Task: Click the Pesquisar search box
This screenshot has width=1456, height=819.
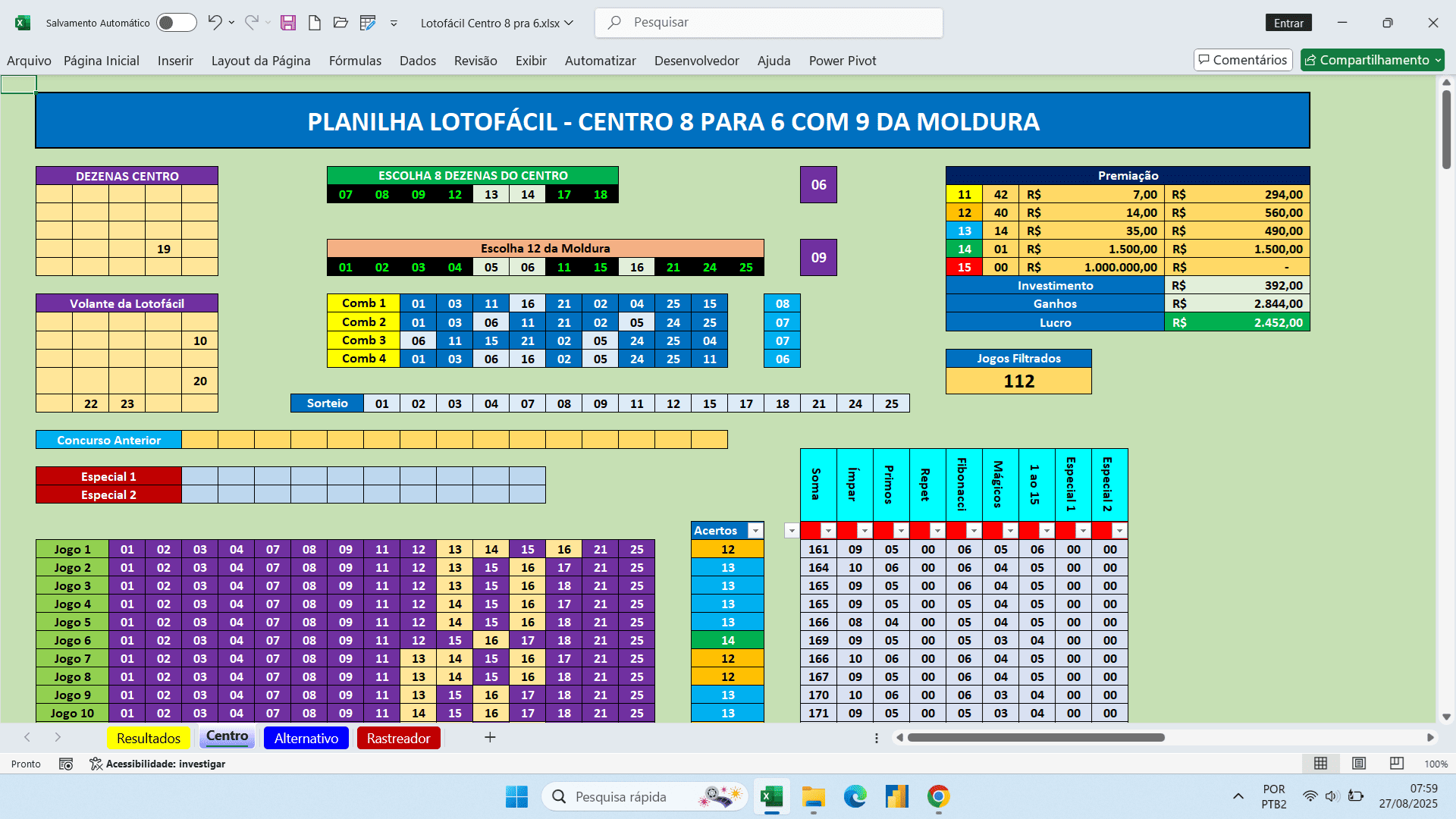Action: pos(769,23)
